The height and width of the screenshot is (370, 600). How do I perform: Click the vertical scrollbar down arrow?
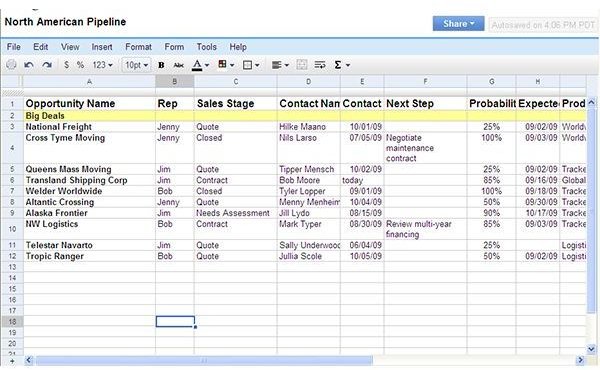(591, 349)
